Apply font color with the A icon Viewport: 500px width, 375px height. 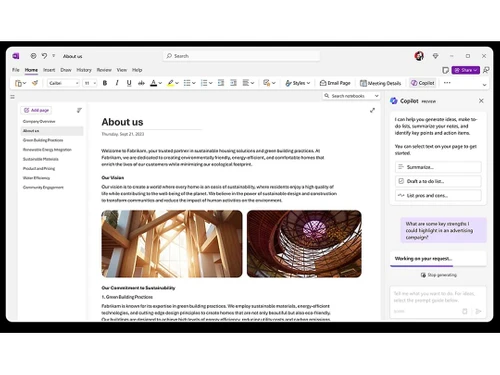[153, 83]
